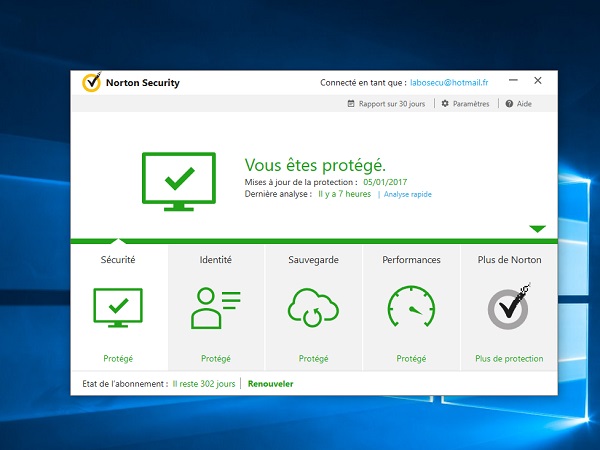
Task: Open the Sécurité monitor icon
Action: click(x=118, y=308)
